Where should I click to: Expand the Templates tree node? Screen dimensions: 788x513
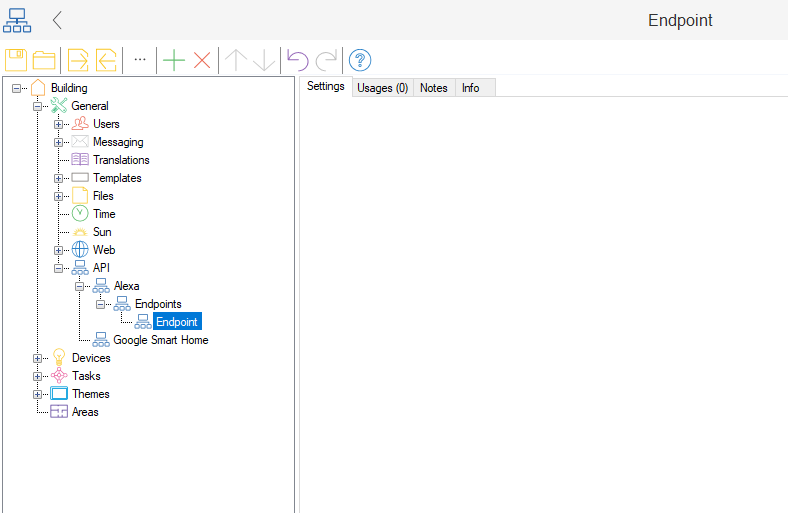click(x=59, y=178)
